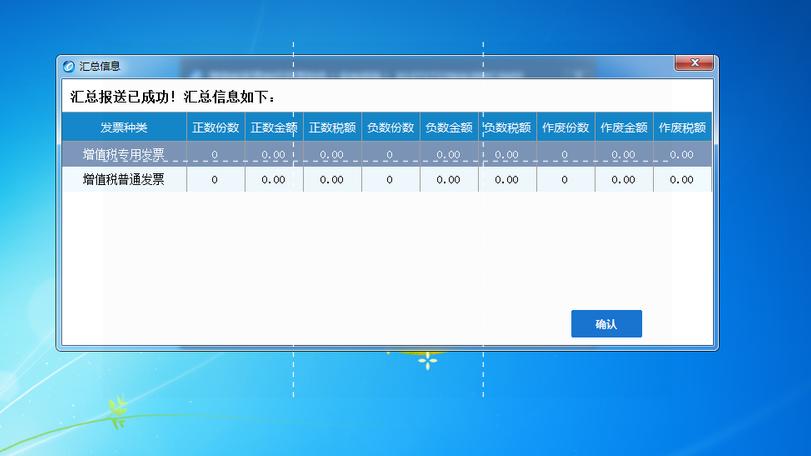This screenshot has height=456, width=811.
Task: Click the 作废税额 column header
Action: [682, 127]
